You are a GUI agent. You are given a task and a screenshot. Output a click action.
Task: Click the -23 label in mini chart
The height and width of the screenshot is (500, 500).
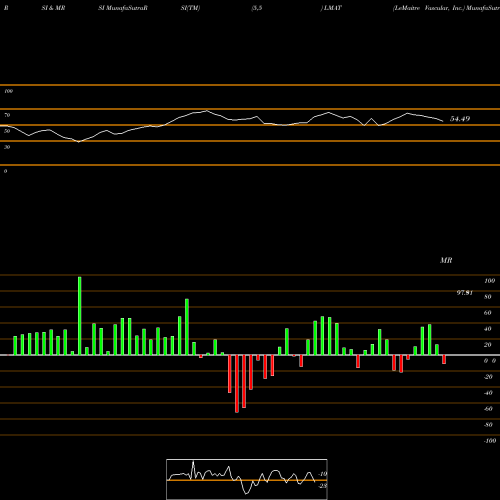point(323,486)
